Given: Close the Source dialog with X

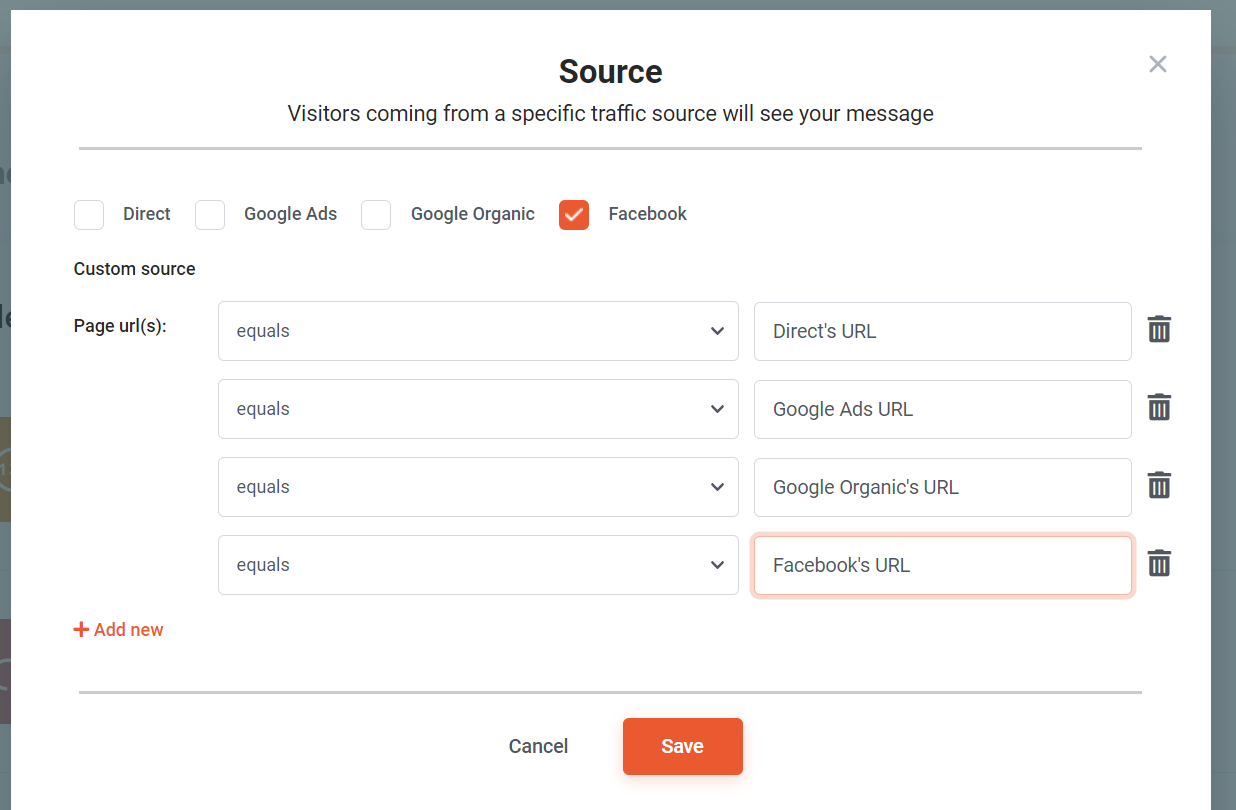Looking at the screenshot, I should pyautogui.click(x=1158, y=64).
